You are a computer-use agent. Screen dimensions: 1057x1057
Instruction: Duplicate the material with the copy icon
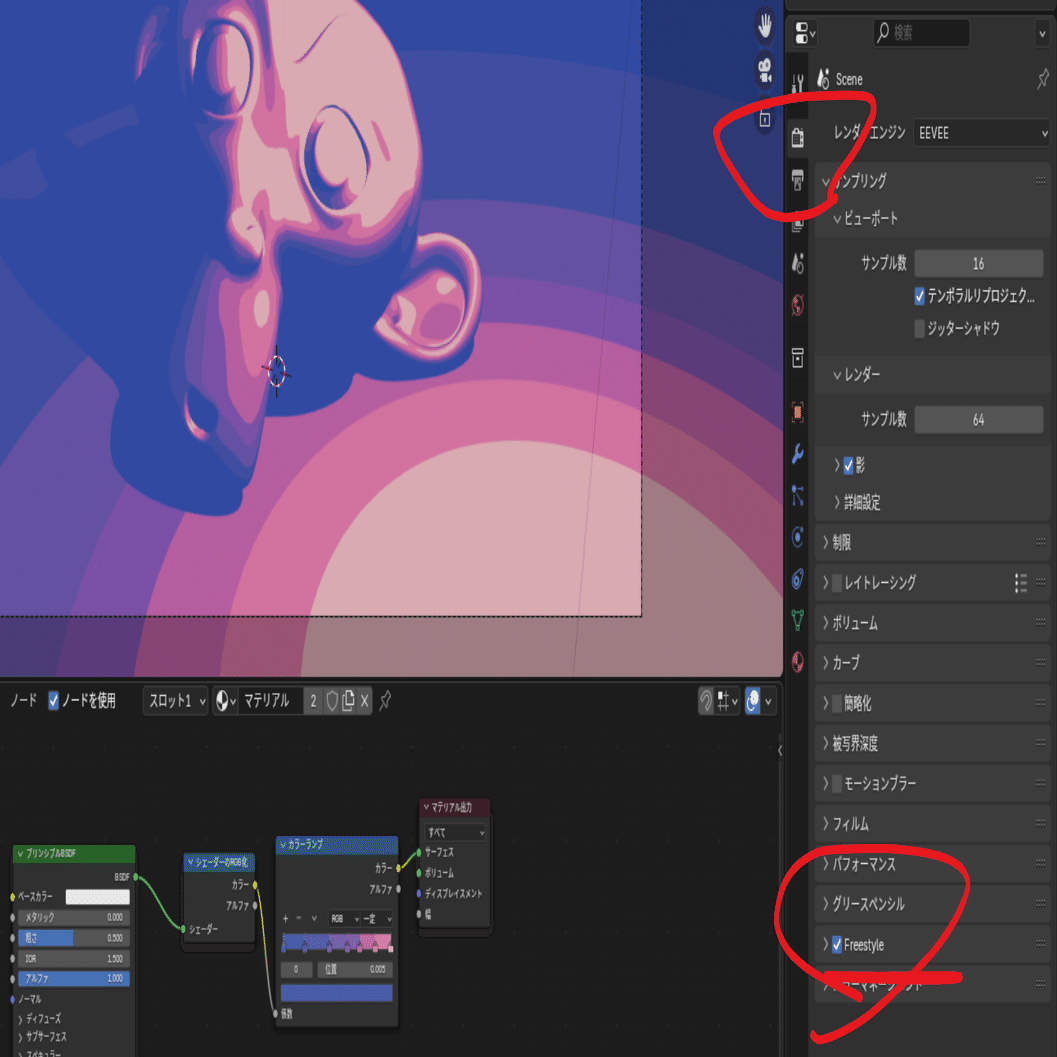click(x=348, y=701)
